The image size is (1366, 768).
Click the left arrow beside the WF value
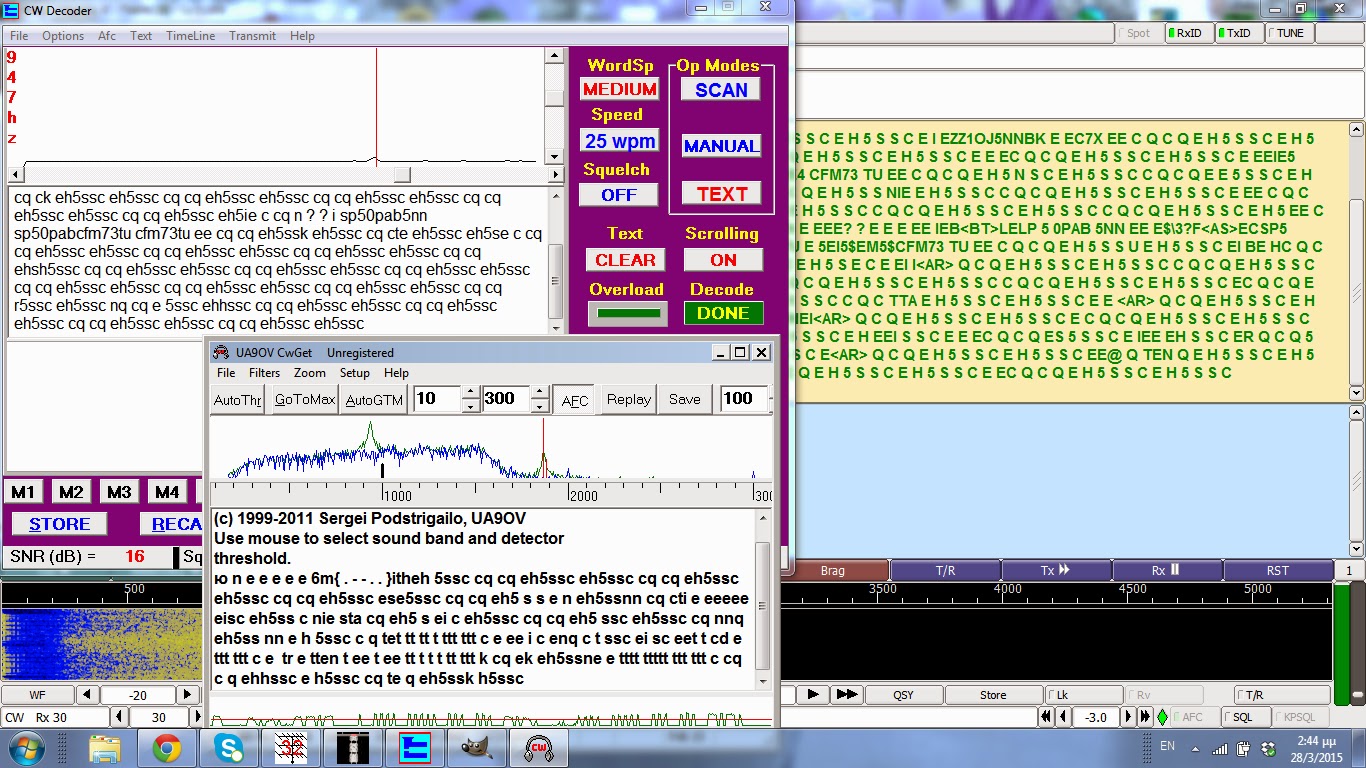[x=86, y=694]
